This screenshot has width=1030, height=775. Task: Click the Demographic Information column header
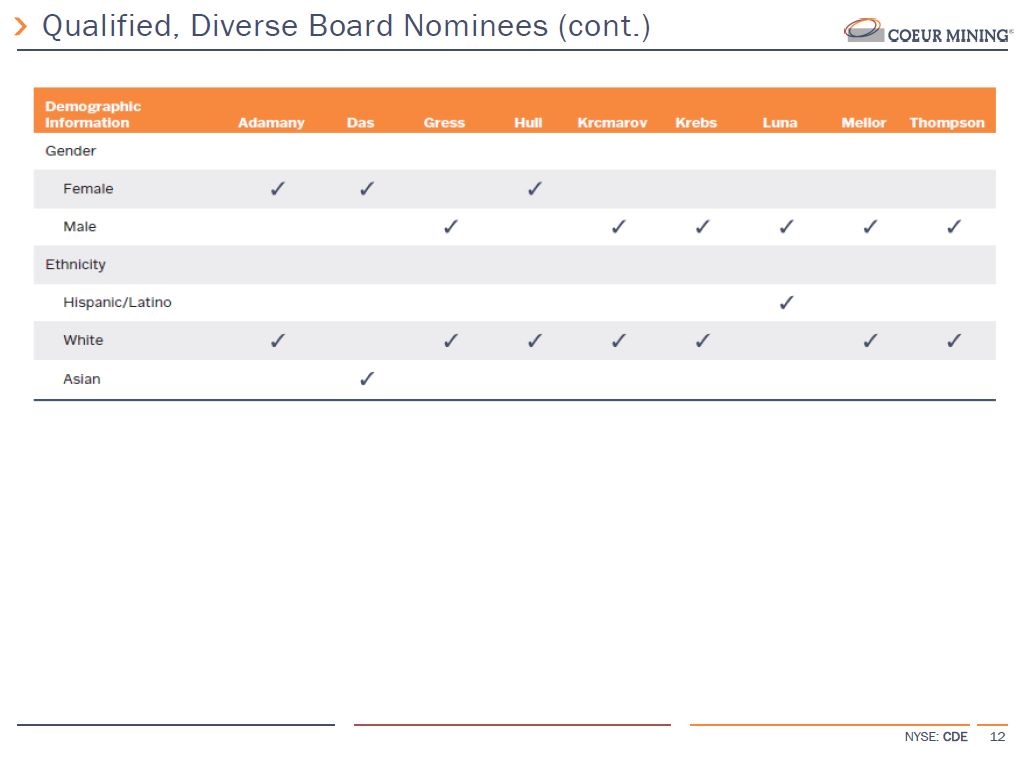[93, 114]
